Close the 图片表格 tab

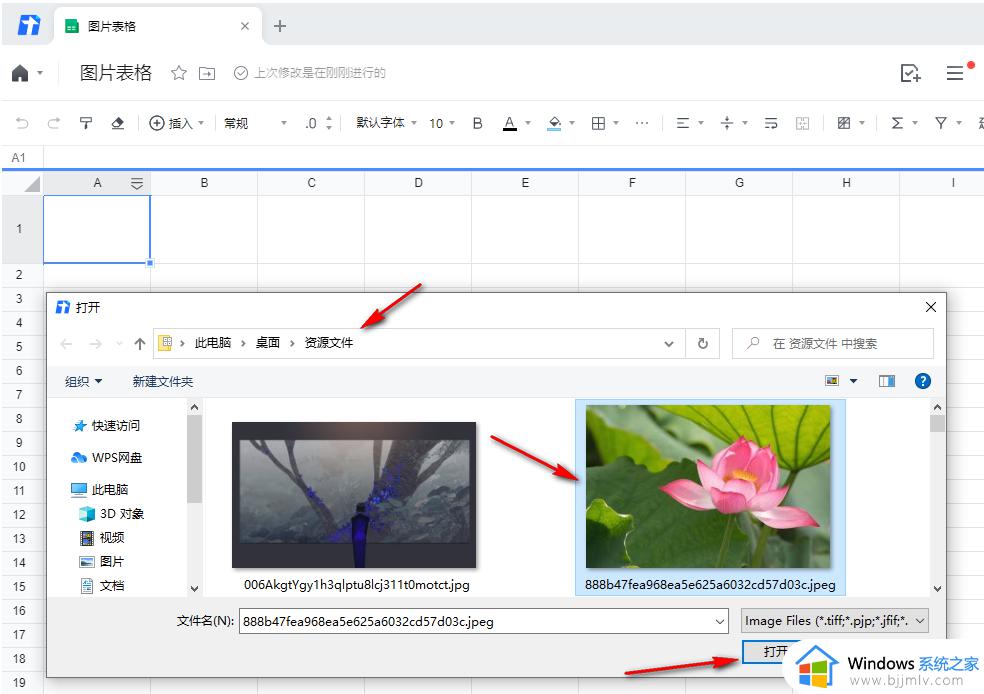pos(245,26)
